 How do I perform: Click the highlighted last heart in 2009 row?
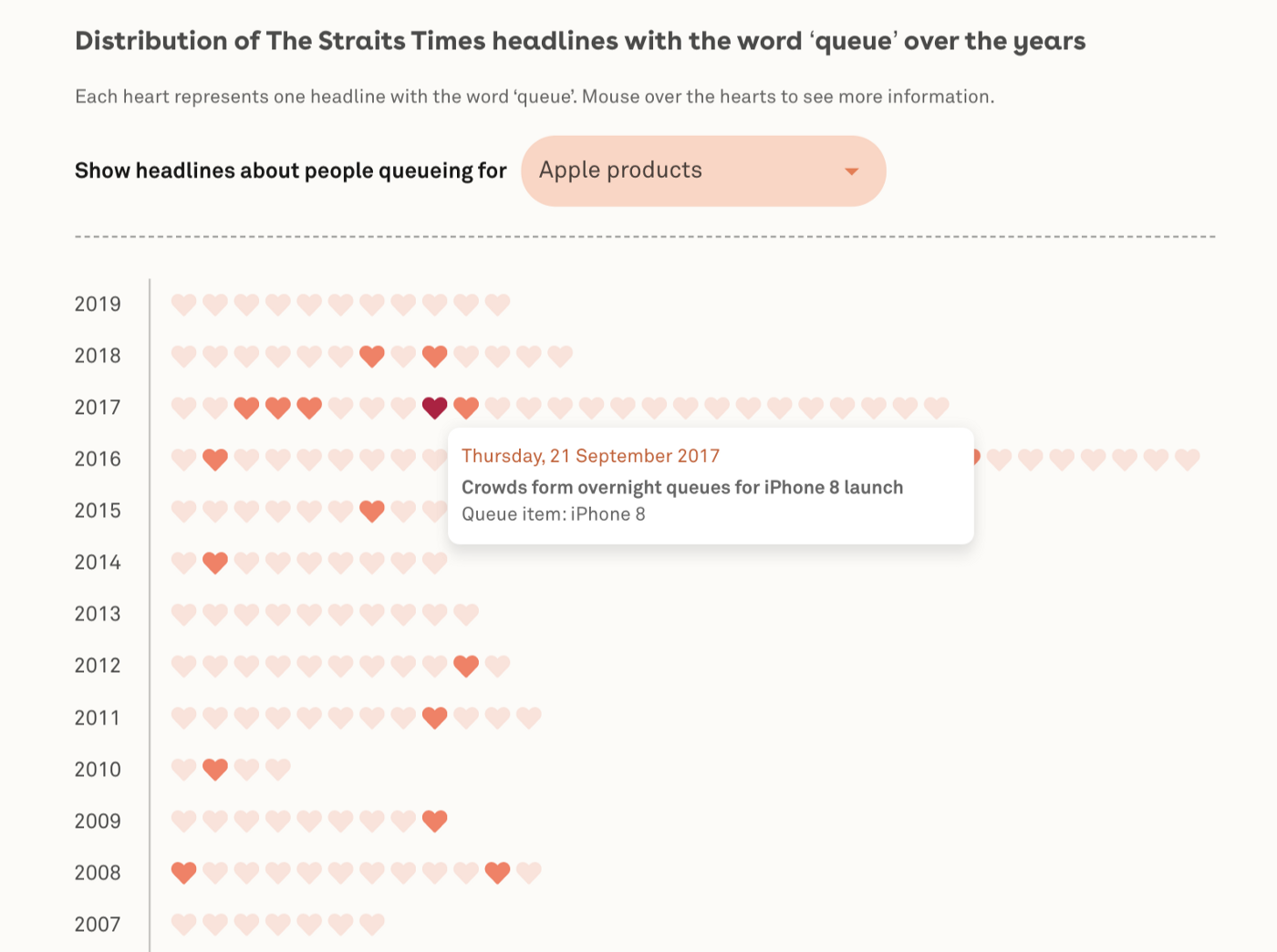[x=435, y=821]
